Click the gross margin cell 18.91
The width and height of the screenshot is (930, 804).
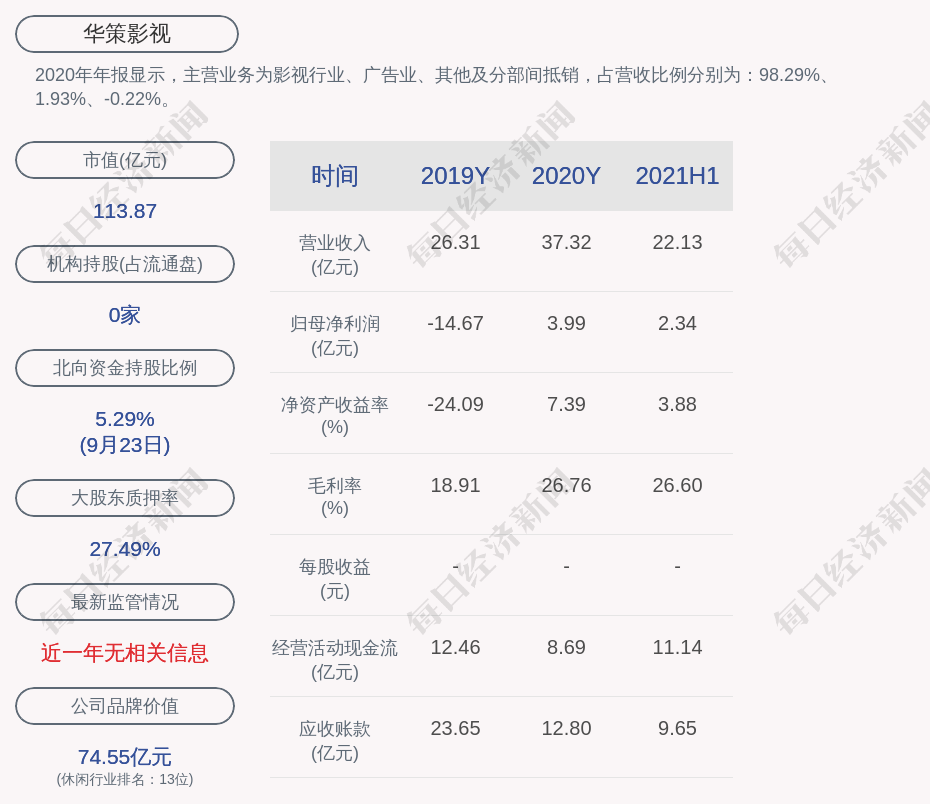(x=456, y=486)
